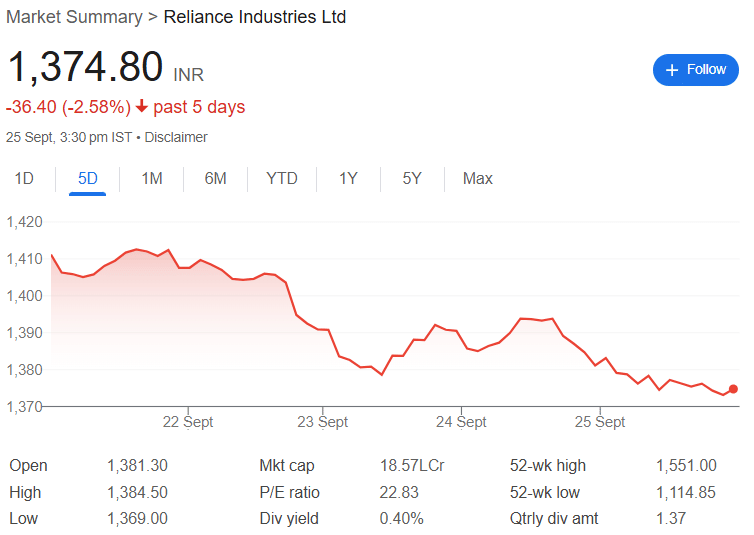Click the -36.40 (-2.58%) change text
Viewport: 754px width, 535px height.
pyautogui.click(x=68, y=107)
